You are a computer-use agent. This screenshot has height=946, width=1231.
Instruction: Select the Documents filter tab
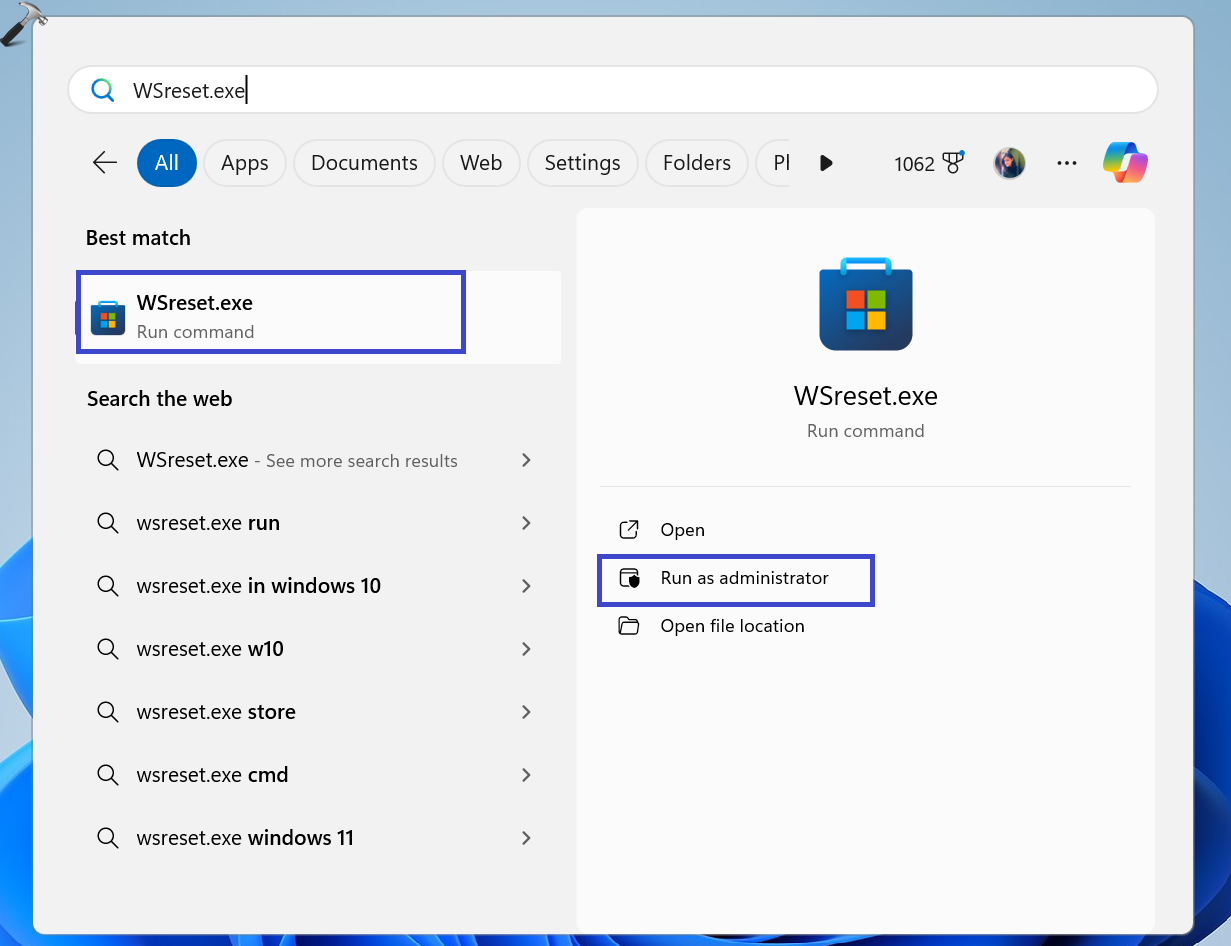pyautogui.click(x=364, y=163)
